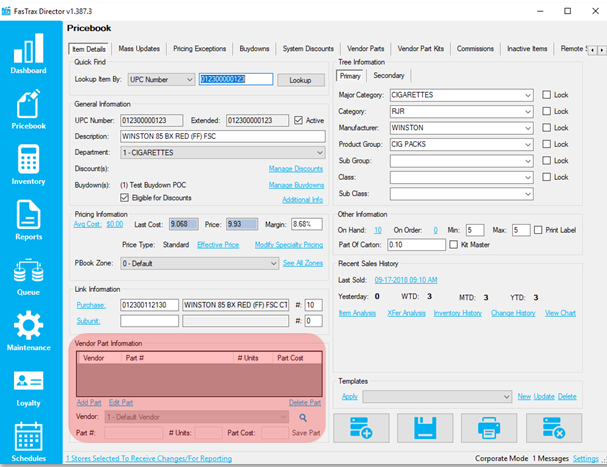The width and height of the screenshot is (607, 467).
Task: Click the Part Of Carton field
Action: pos(416,245)
